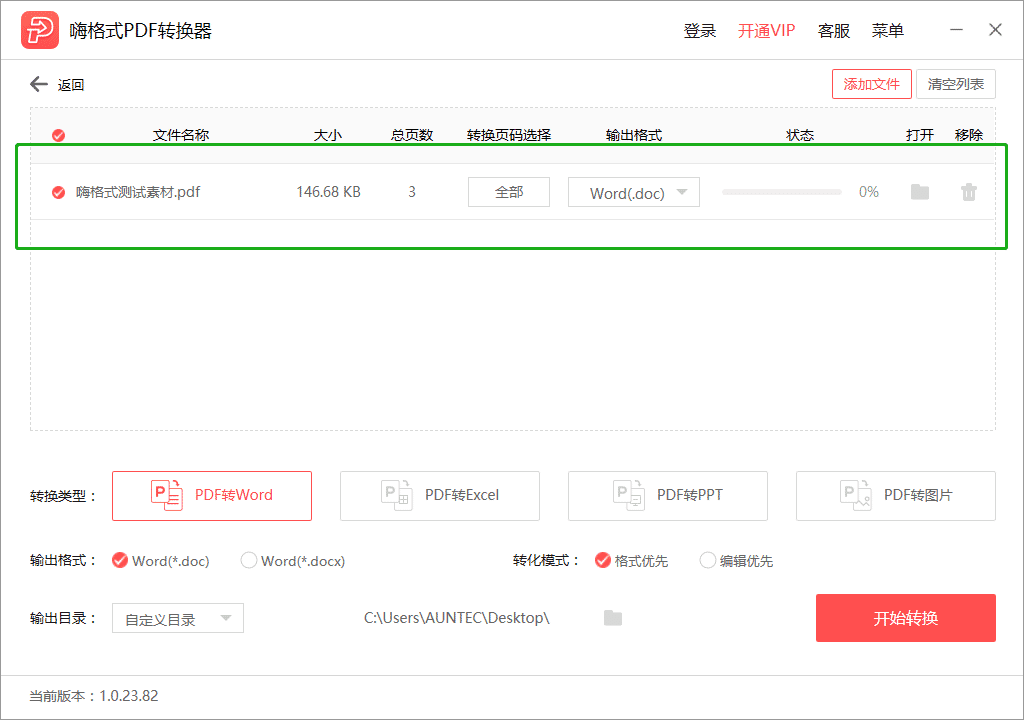Select the PDF转Word conversion type
Viewport: 1024px width, 720px height.
coord(212,495)
